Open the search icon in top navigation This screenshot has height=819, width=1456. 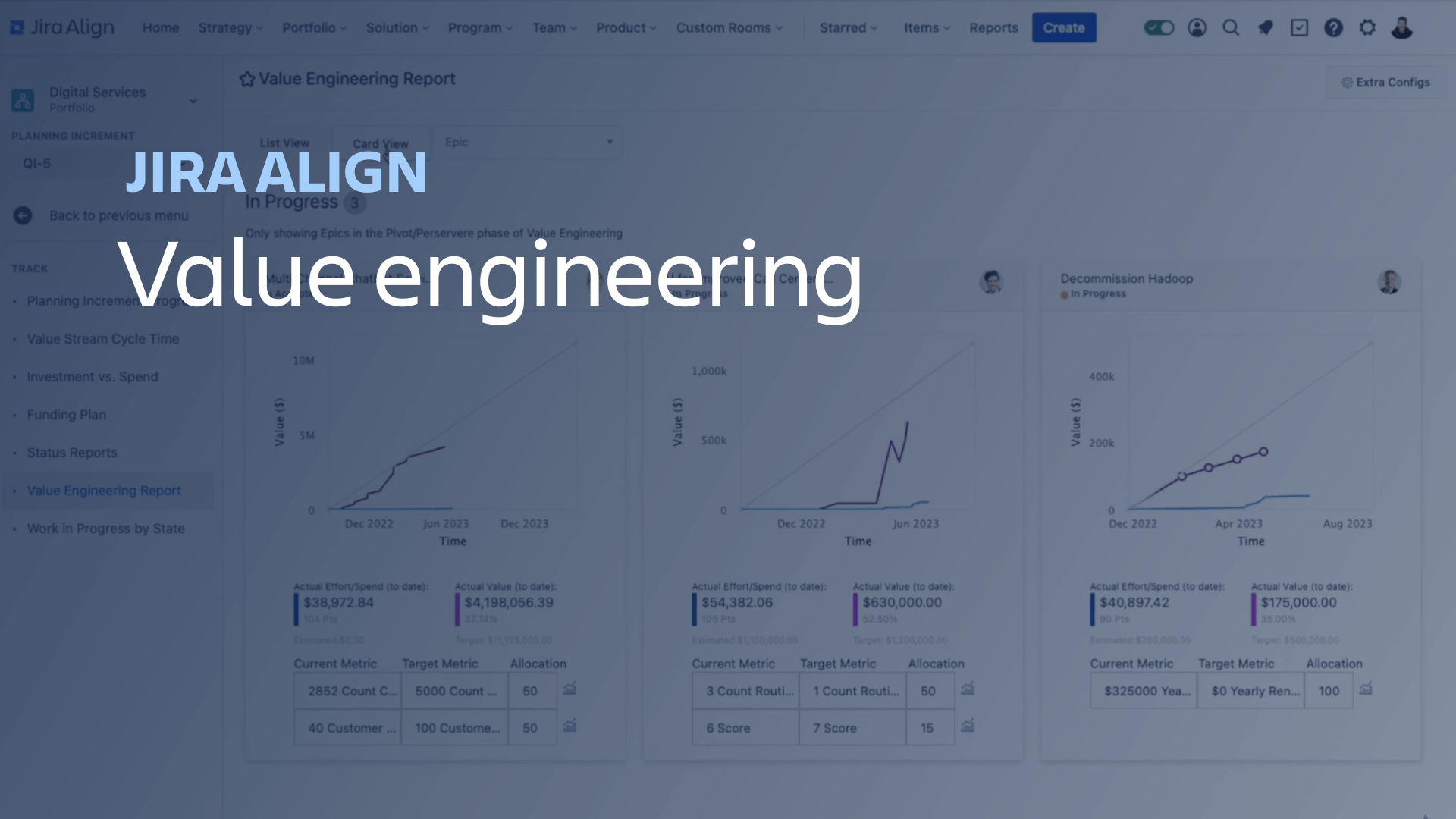(x=1230, y=27)
